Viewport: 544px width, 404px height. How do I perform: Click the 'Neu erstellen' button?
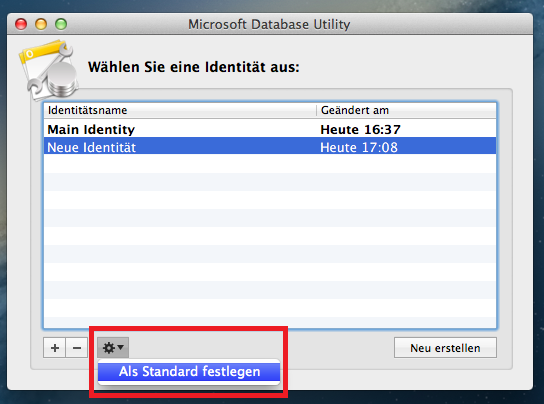click(445, 347)
